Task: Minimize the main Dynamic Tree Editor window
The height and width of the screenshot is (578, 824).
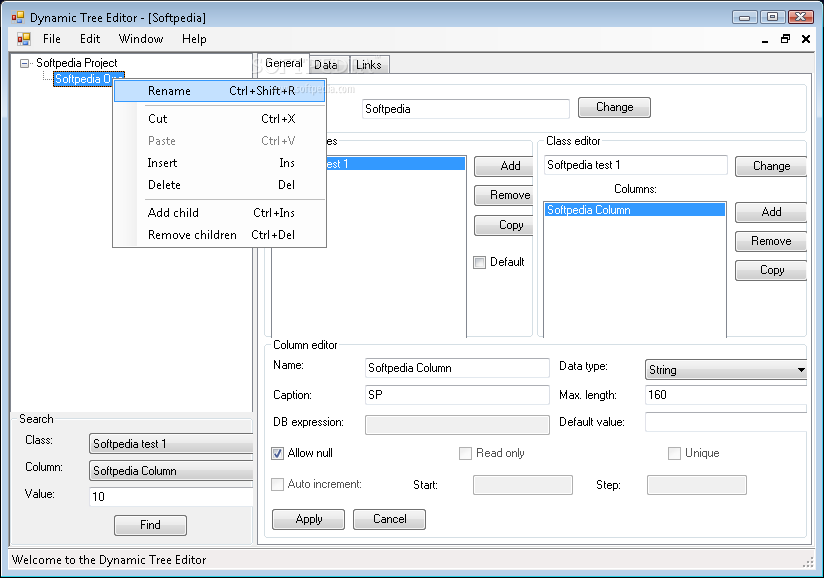Action: [x=745, y=17]
